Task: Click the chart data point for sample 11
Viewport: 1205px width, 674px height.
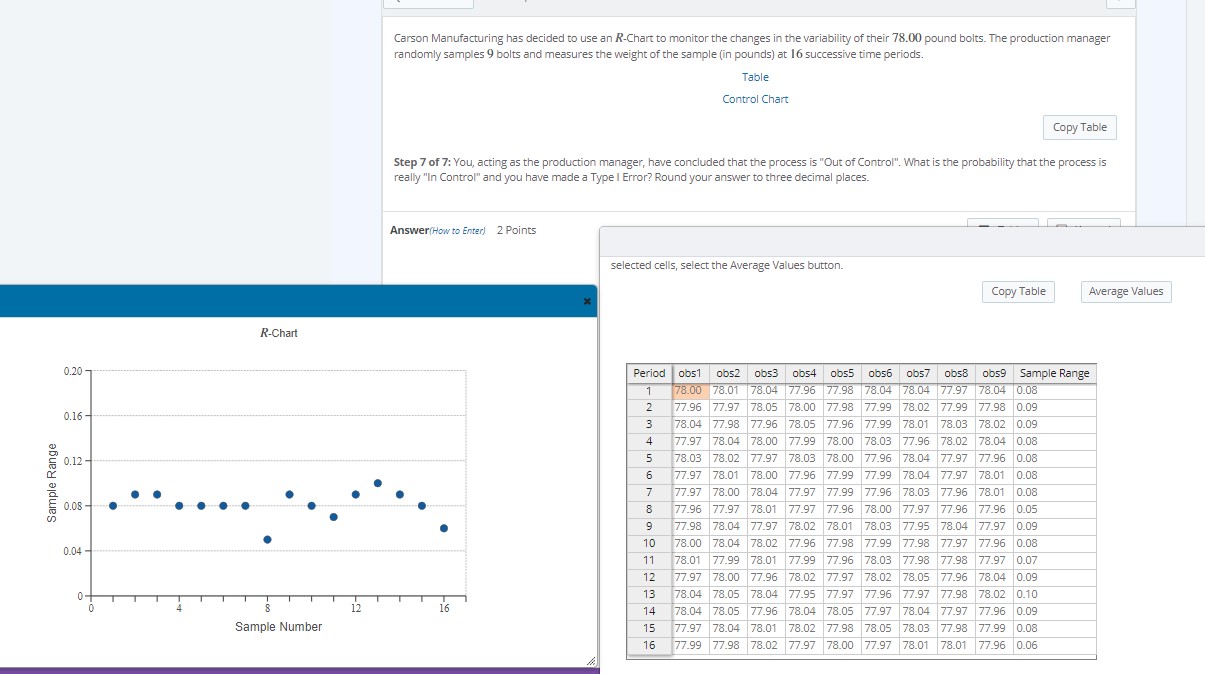Action: [x=334, y=517]
